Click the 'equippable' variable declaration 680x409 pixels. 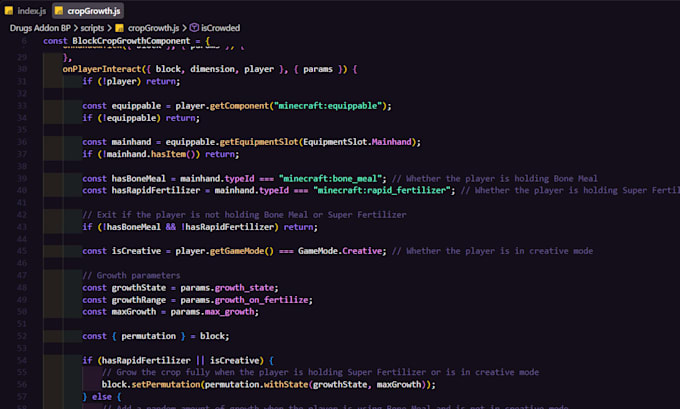click(136, 106)
